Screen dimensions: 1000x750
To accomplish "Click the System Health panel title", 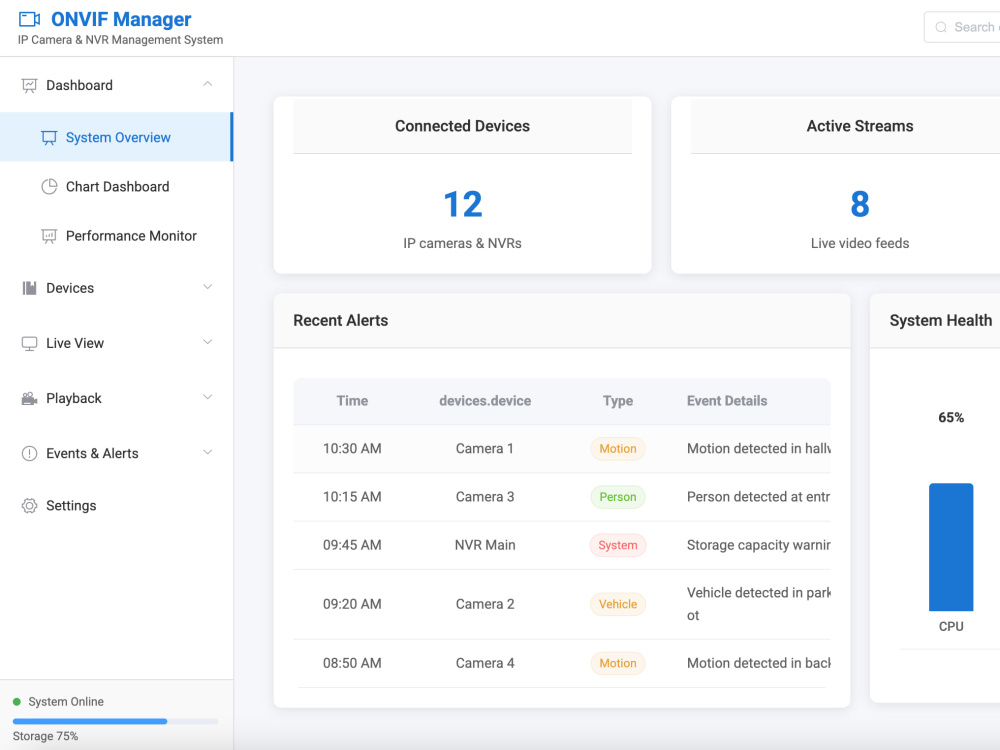I will coord(941,321).
